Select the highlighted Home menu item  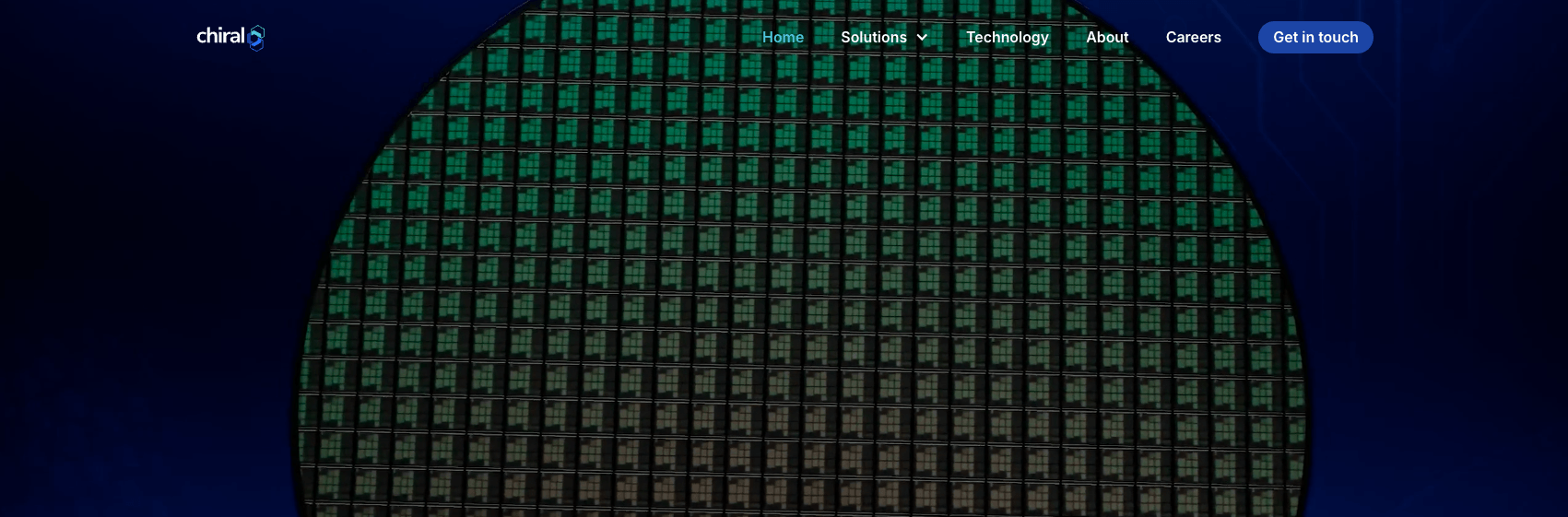coord(783,37)
